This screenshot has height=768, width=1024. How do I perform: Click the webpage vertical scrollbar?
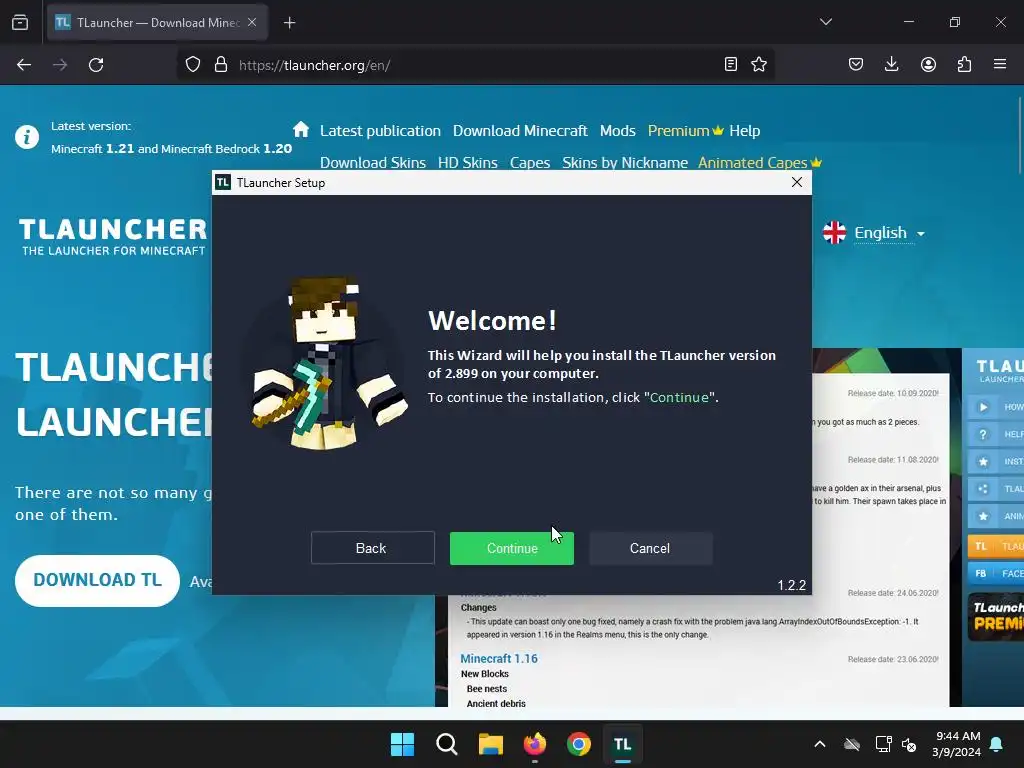click(x=1019, y=134)
